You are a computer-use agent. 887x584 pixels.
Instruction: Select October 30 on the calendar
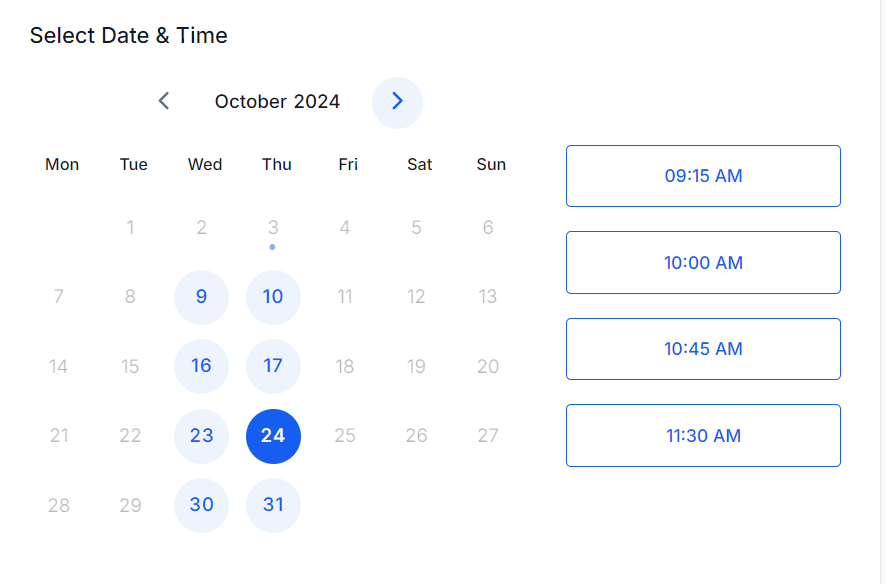pos(201,505)
